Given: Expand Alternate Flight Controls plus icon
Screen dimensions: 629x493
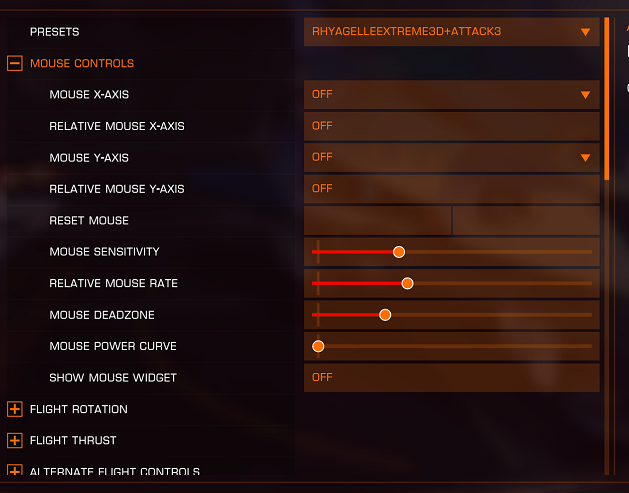Looking at the screenshot, I should 15,470.
